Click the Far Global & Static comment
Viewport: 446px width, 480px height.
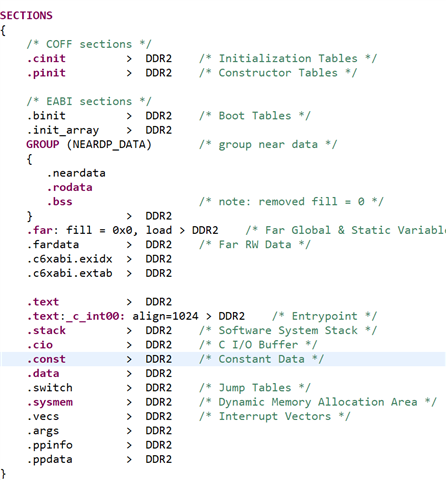pos(346,230)
